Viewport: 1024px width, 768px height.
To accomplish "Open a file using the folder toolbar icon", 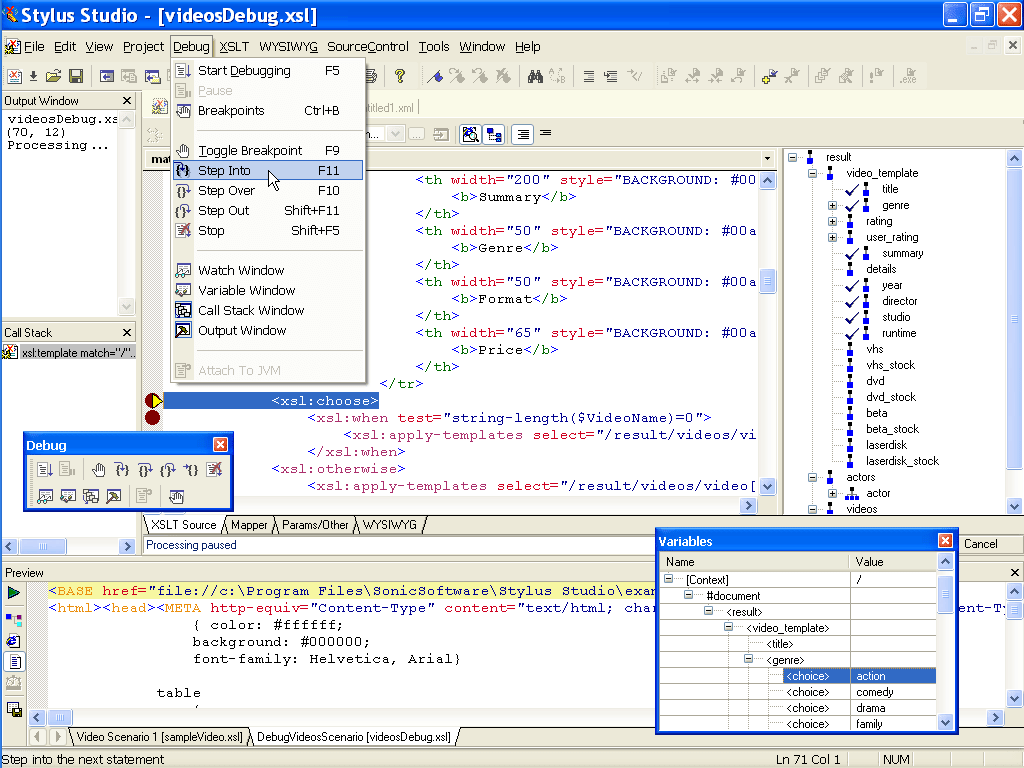I will coord(54,74).
